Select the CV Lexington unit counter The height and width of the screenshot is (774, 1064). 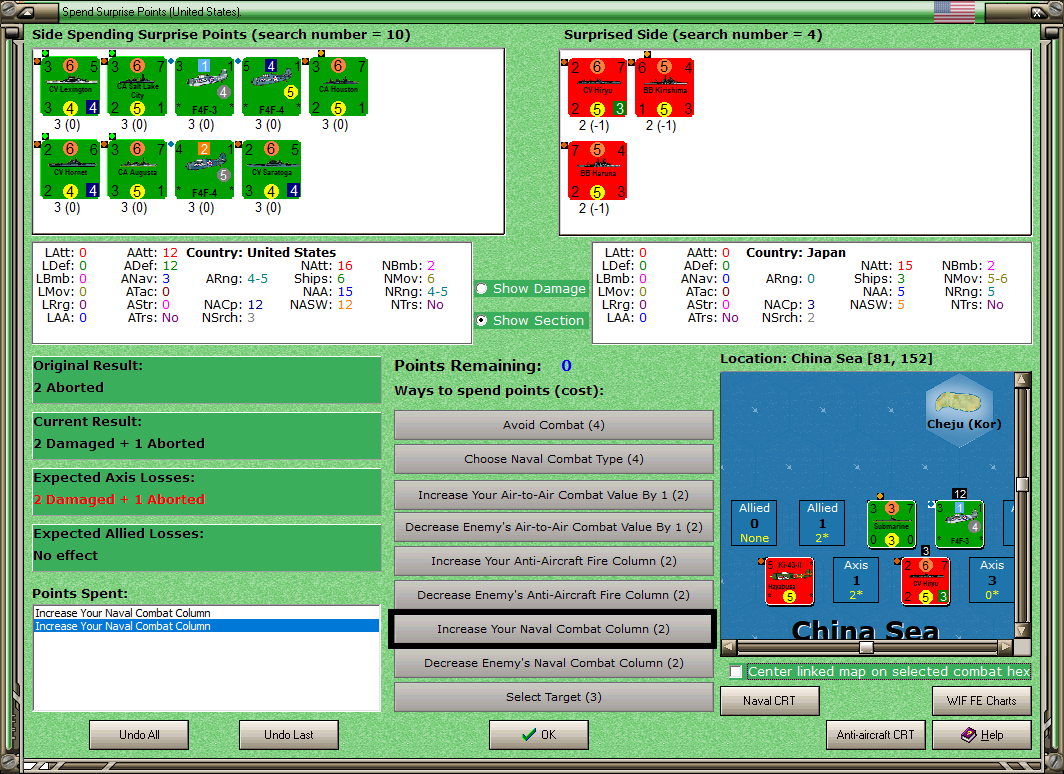pyautogui.click(x=71, y=87)
